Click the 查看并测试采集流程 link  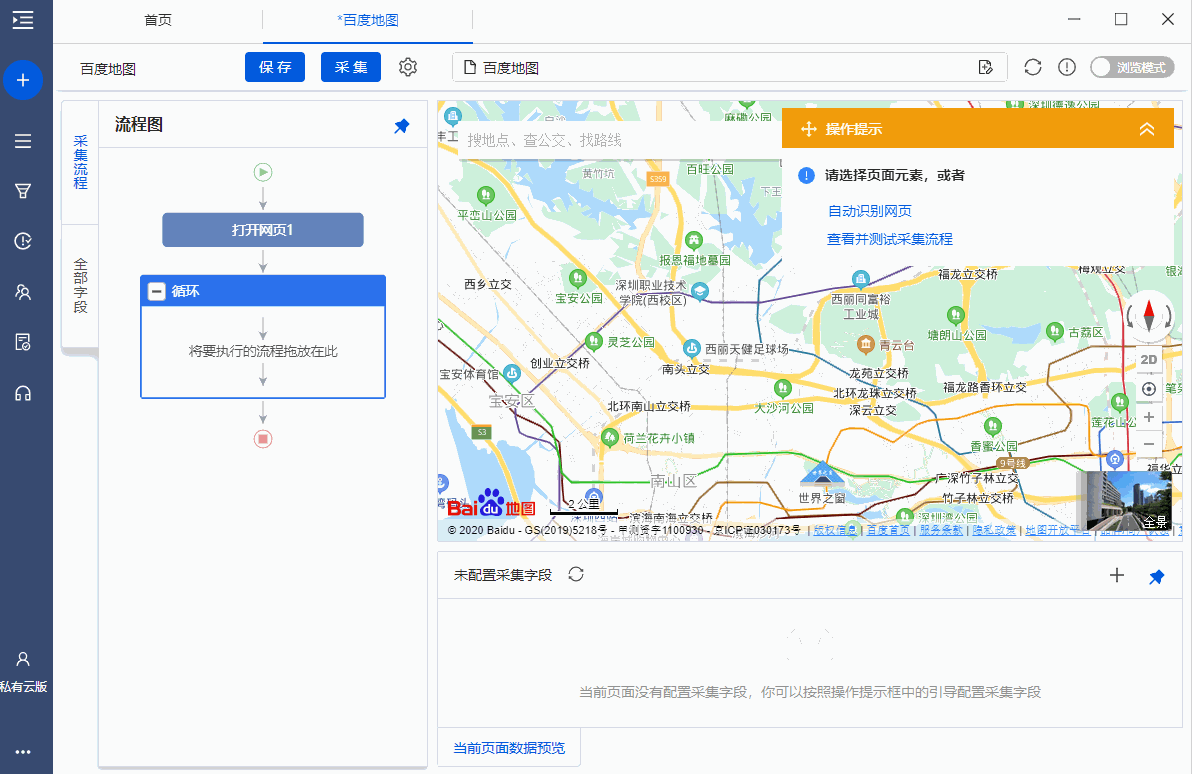pyautogui.click(x=889, y=239)
